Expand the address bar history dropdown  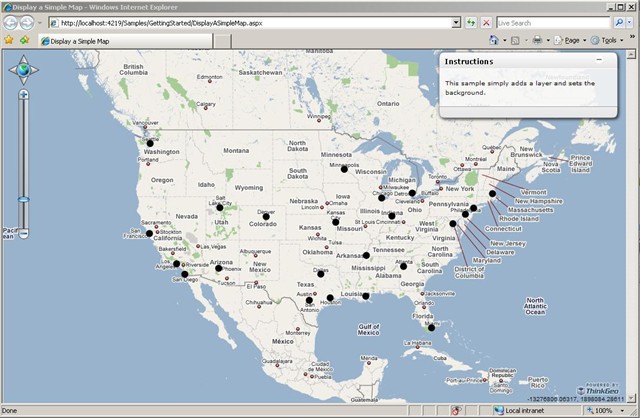[x=456, y=23]
